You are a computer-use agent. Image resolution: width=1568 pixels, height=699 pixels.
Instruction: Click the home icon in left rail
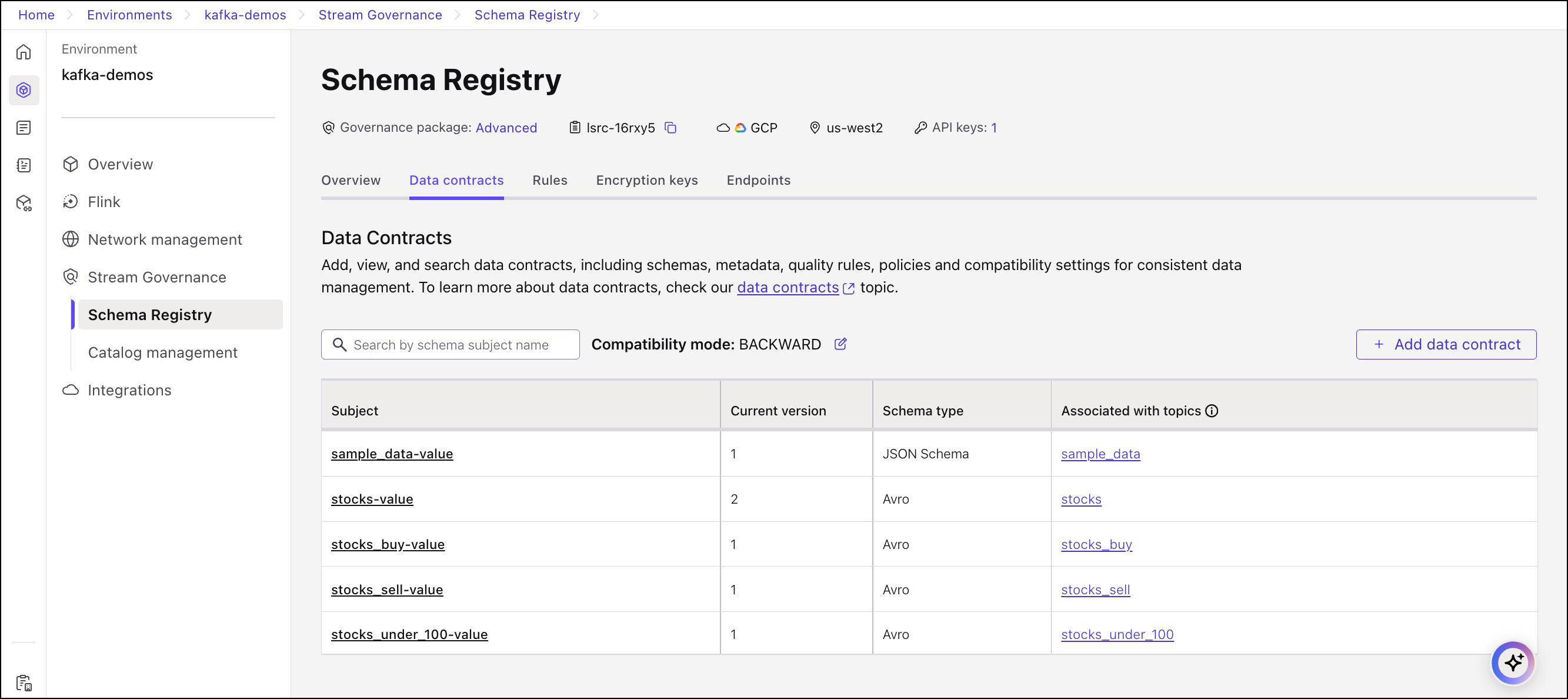pos(23,52)
